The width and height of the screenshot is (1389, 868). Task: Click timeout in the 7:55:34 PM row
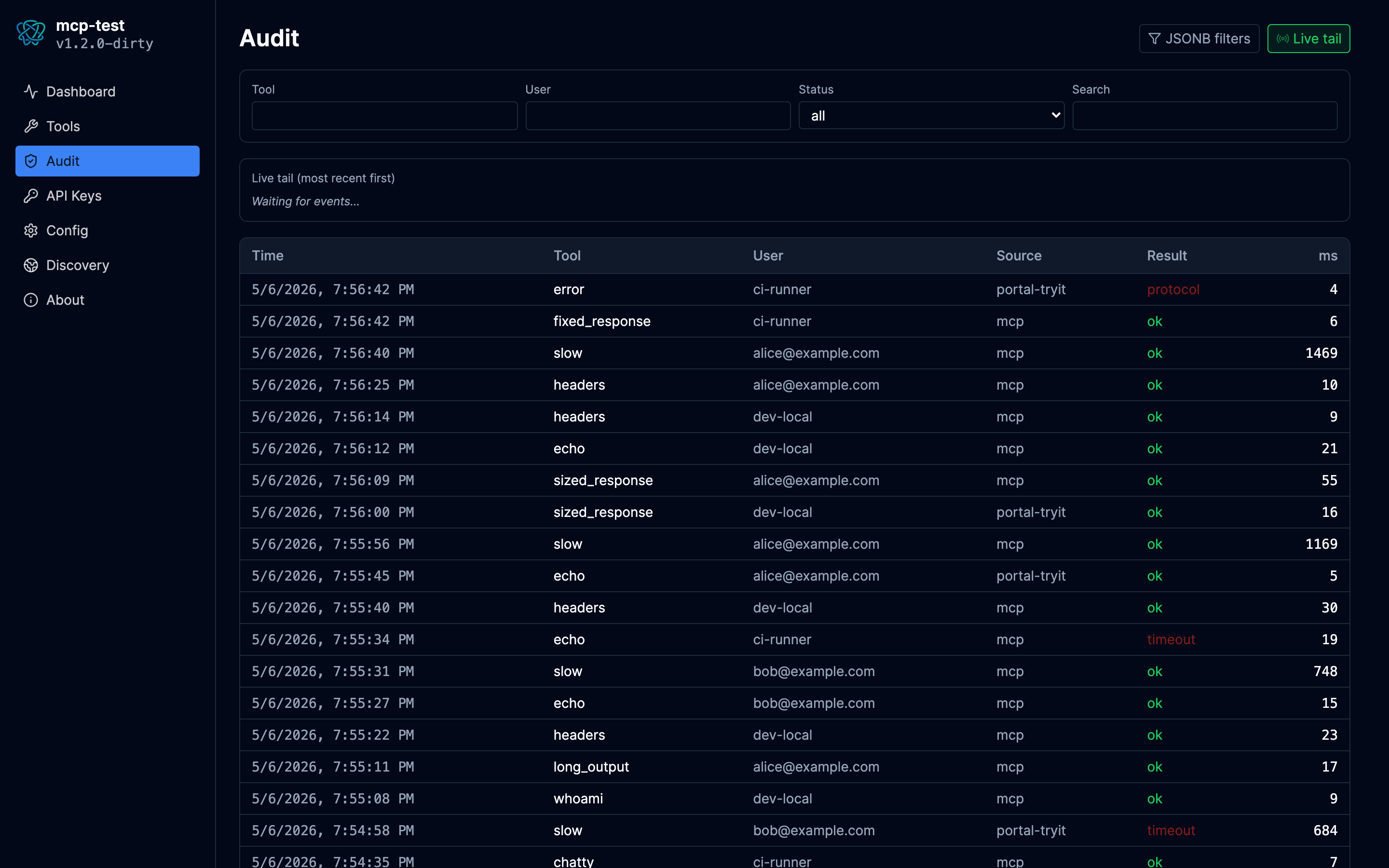(1171, 639)
